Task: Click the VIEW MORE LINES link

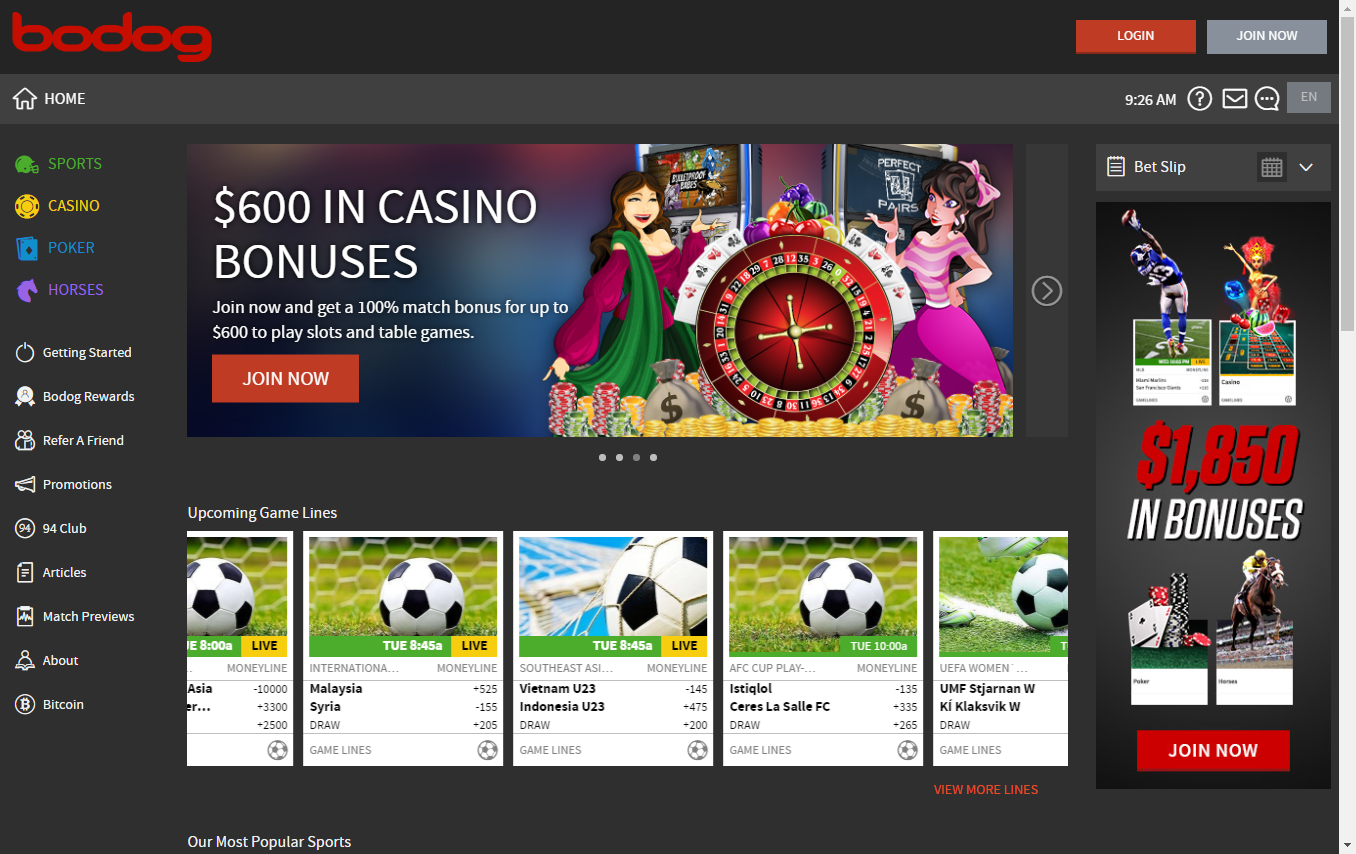Action: coord(986,790)
